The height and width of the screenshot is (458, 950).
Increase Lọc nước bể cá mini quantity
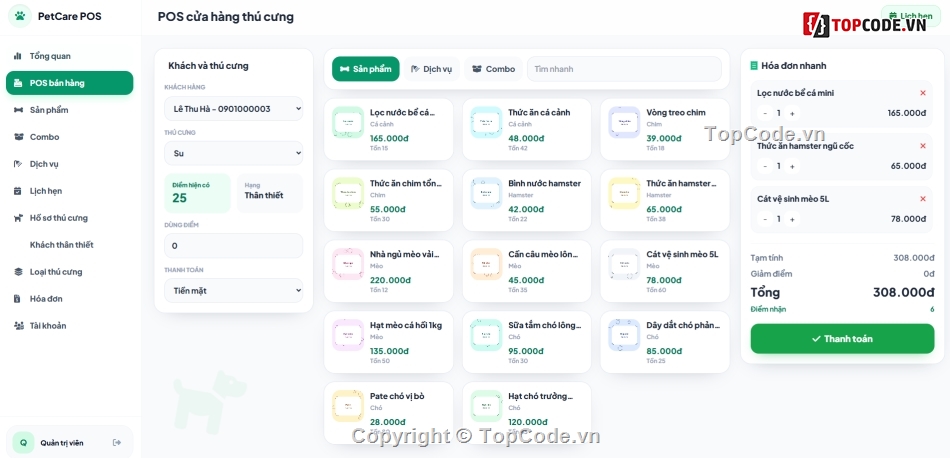coord(792,113)
